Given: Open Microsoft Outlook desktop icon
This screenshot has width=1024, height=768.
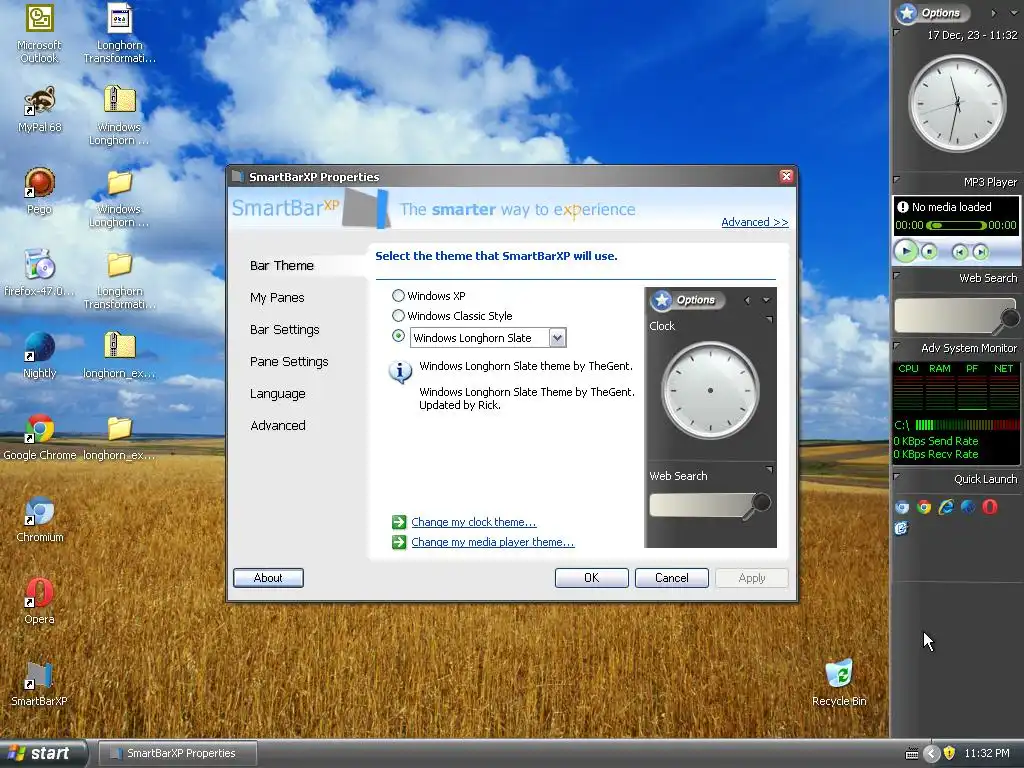Looking at the screenshot, I should [39, 33].
